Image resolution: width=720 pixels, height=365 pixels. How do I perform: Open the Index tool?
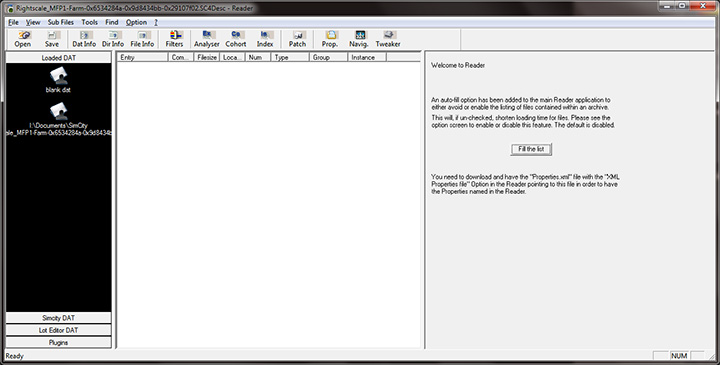point(265,39)
